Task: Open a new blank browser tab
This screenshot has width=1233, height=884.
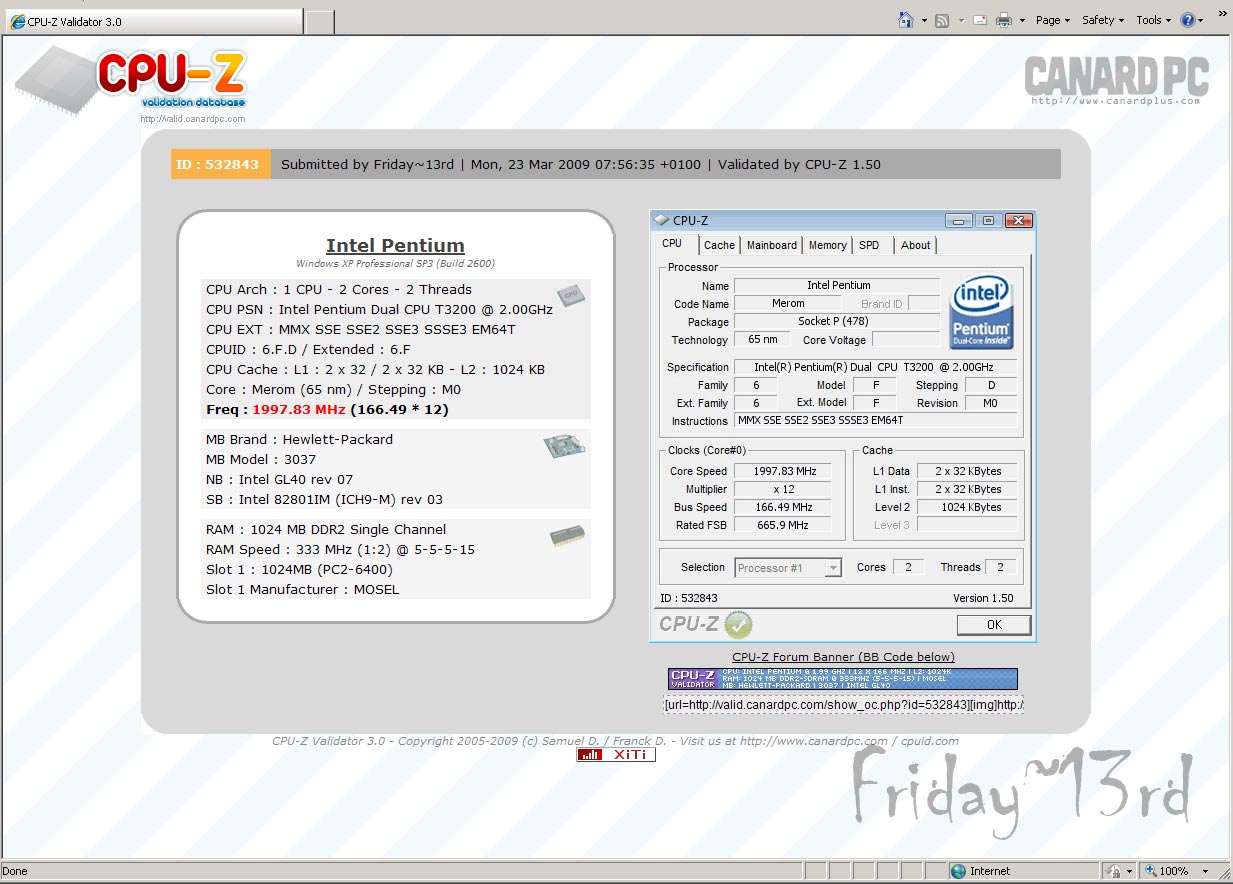Action: tap(319, 22)
